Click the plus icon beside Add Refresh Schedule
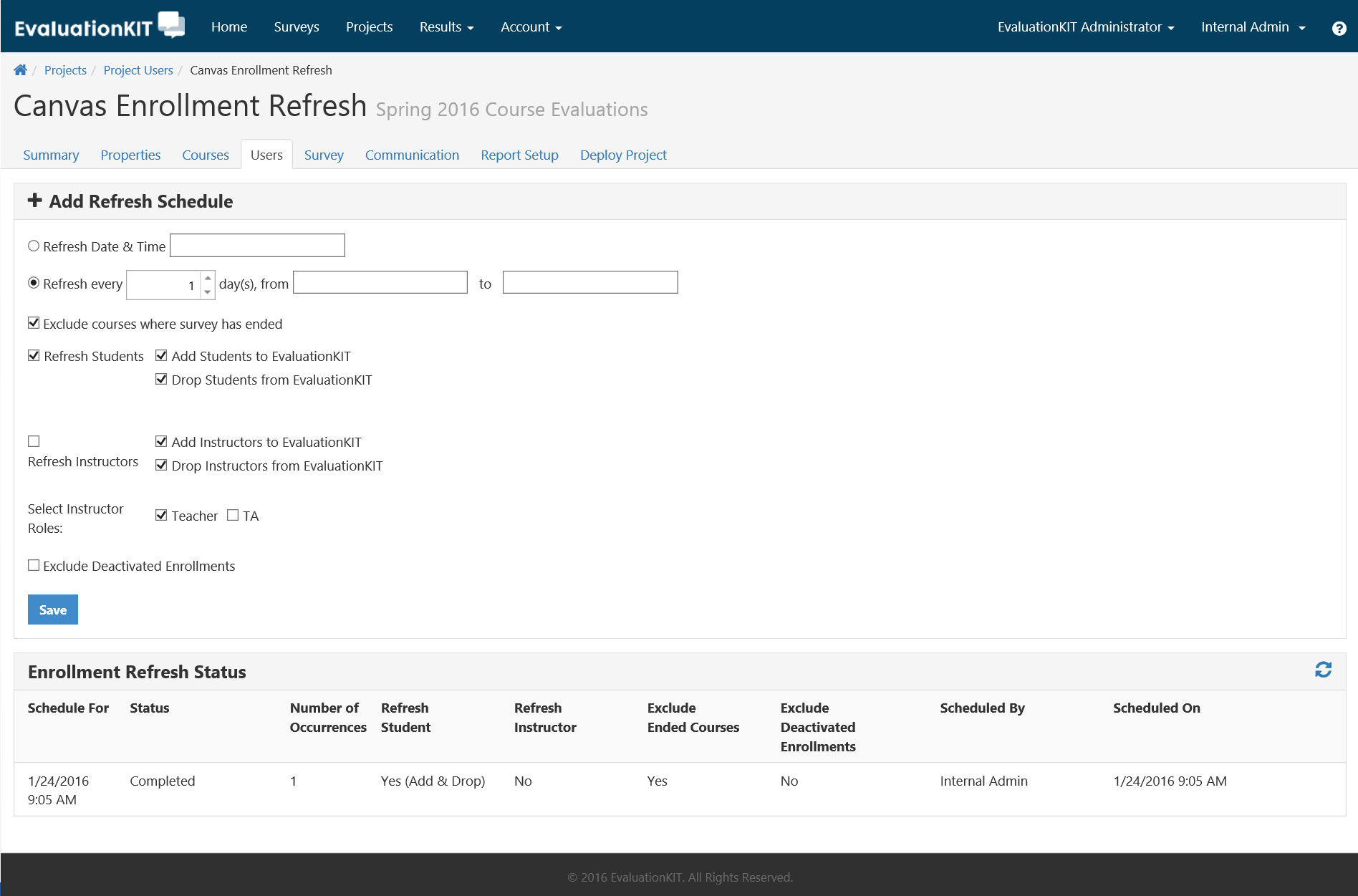The height and width of the screenshot is (896, 1358). point(34,201)
